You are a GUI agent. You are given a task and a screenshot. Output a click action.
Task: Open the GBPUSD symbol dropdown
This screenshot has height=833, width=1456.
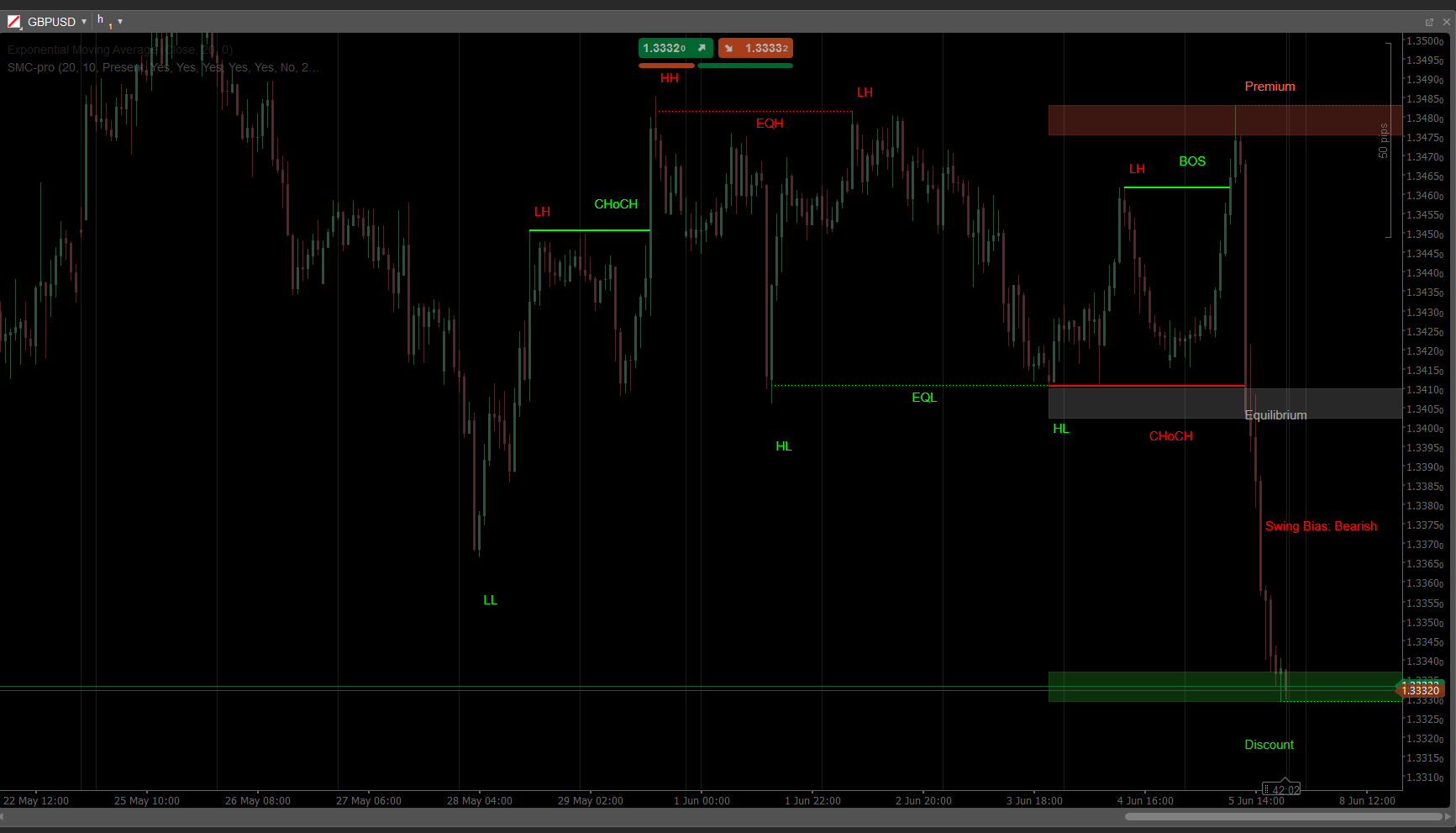[84, 22]
